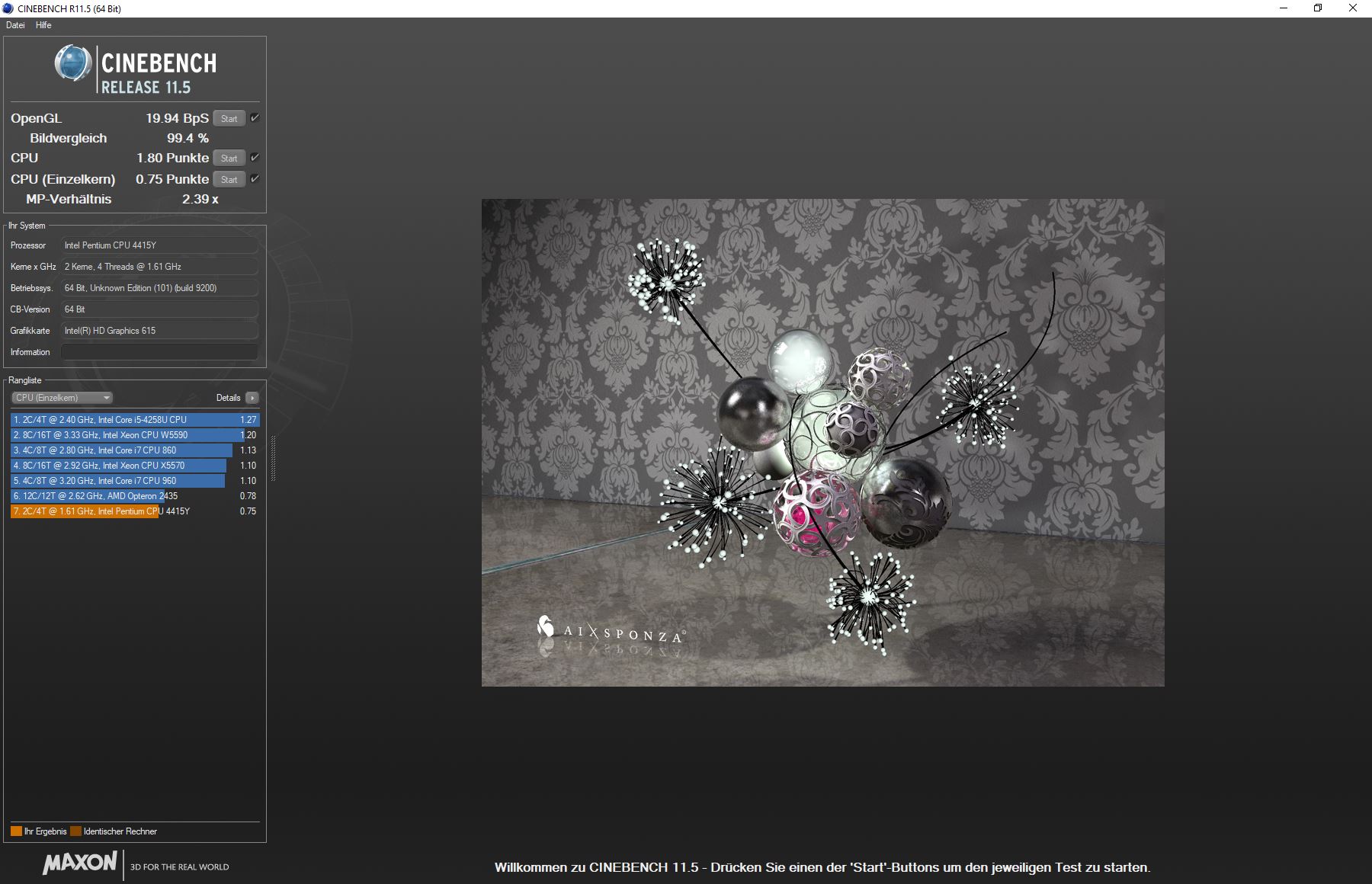Select the orange Intel Pentium CPU 4415Y ranking row
Screen dimensions: 1372x884
tap(135, 511)
